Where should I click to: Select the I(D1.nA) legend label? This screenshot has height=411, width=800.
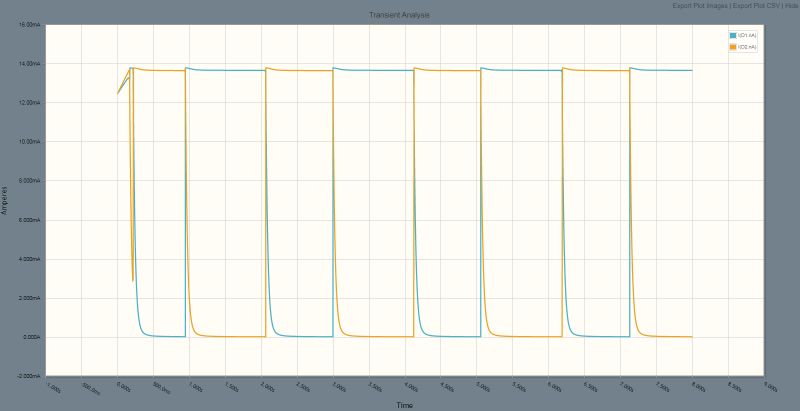(747, 35)
